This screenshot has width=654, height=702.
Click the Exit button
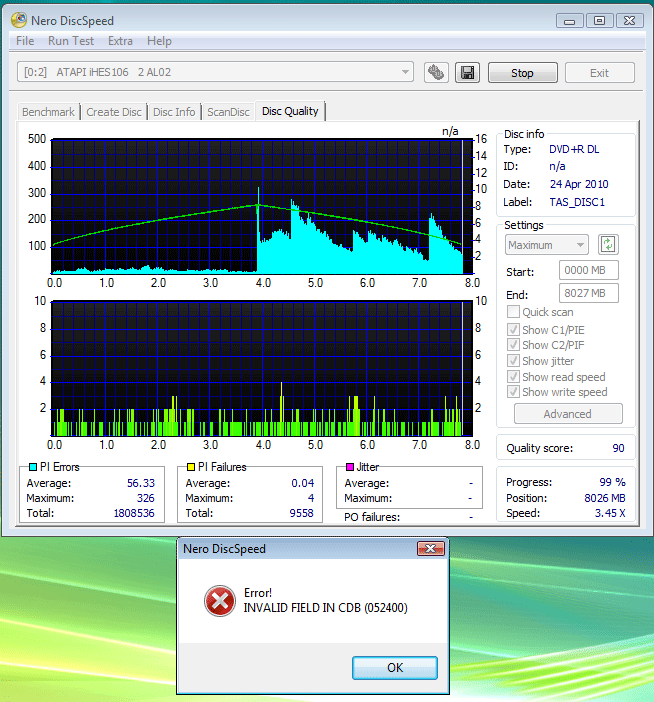(599, 73)
